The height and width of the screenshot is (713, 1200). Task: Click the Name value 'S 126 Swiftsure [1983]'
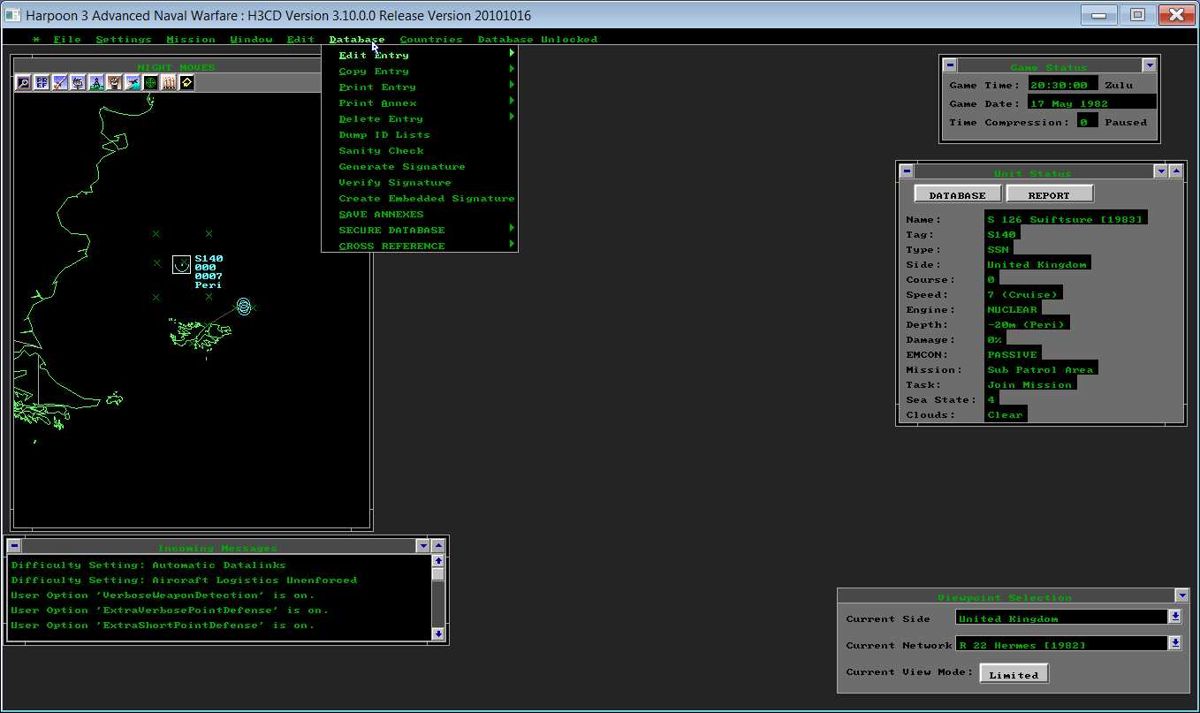[1065, 219]
